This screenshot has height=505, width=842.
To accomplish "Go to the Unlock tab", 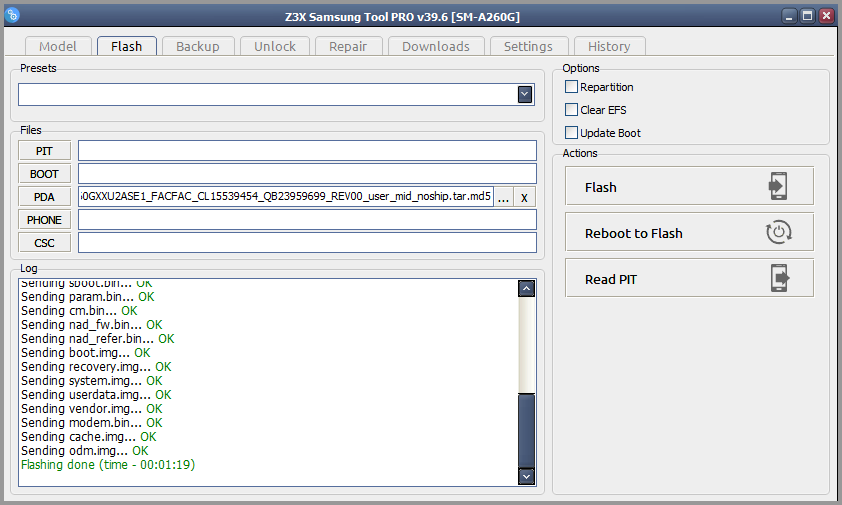I will pos(275,46).
